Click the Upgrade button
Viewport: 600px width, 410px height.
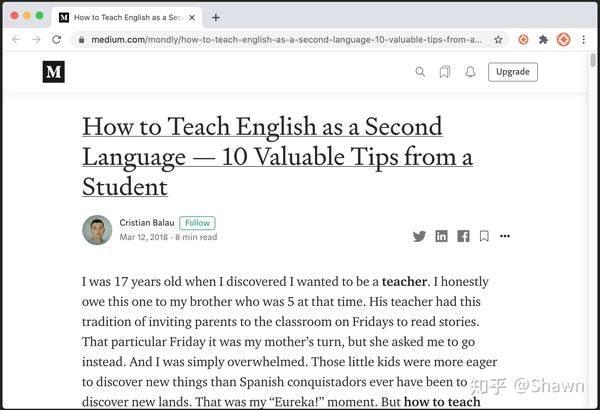513,72
